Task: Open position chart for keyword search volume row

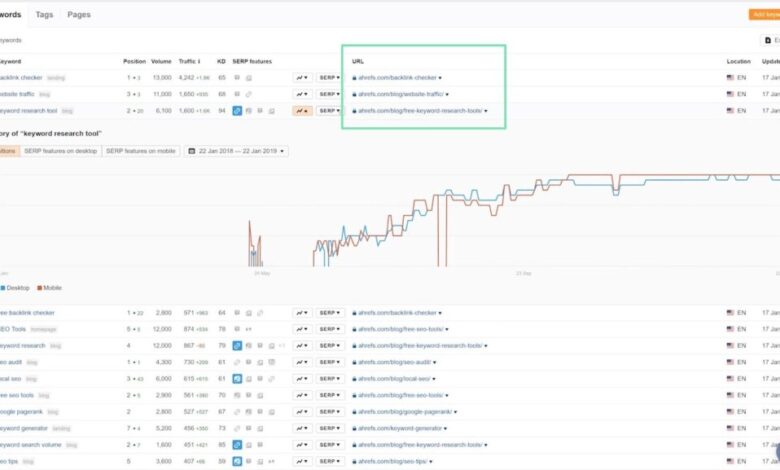Action: tap(302, 445)
